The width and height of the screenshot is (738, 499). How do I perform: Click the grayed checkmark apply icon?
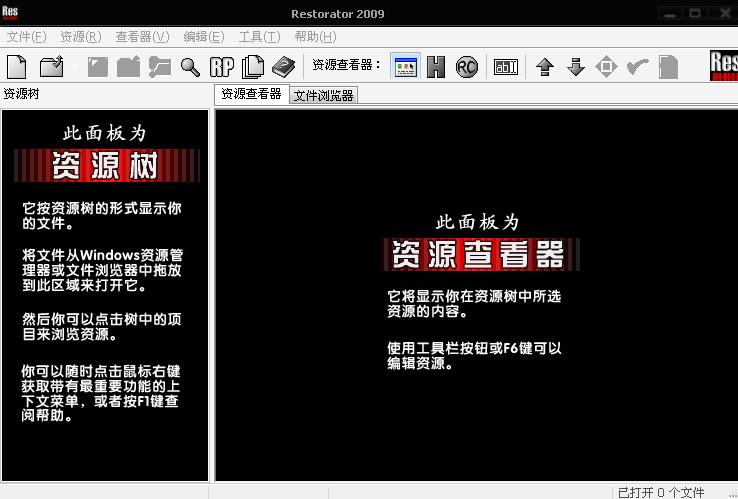(638, 67)
